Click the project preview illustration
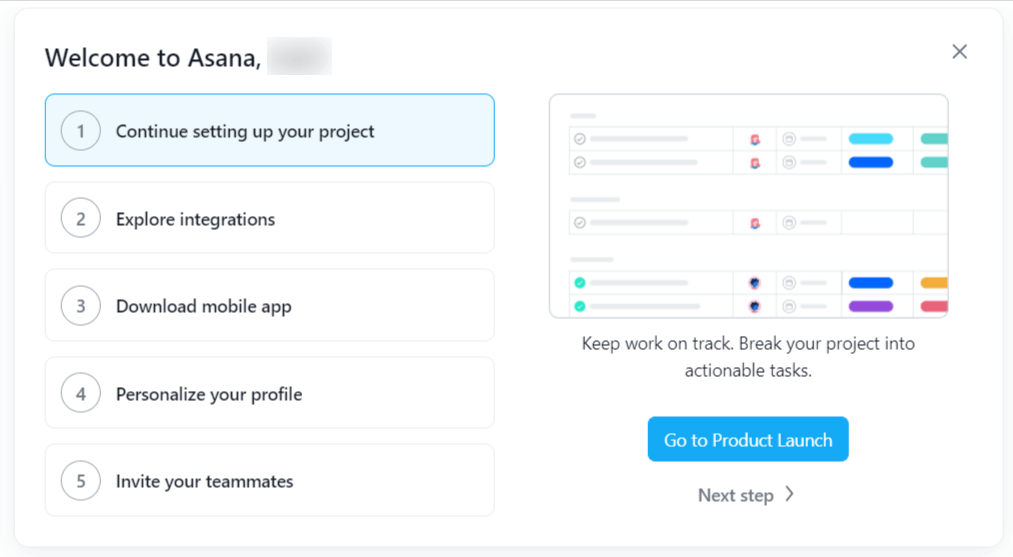 tap(748, 206)
